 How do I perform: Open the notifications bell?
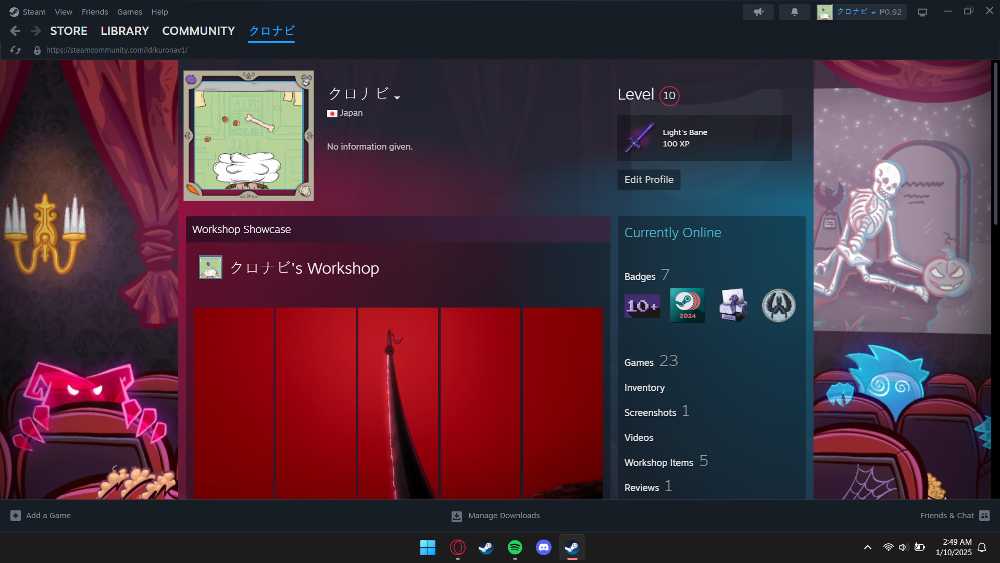point(794,12)
